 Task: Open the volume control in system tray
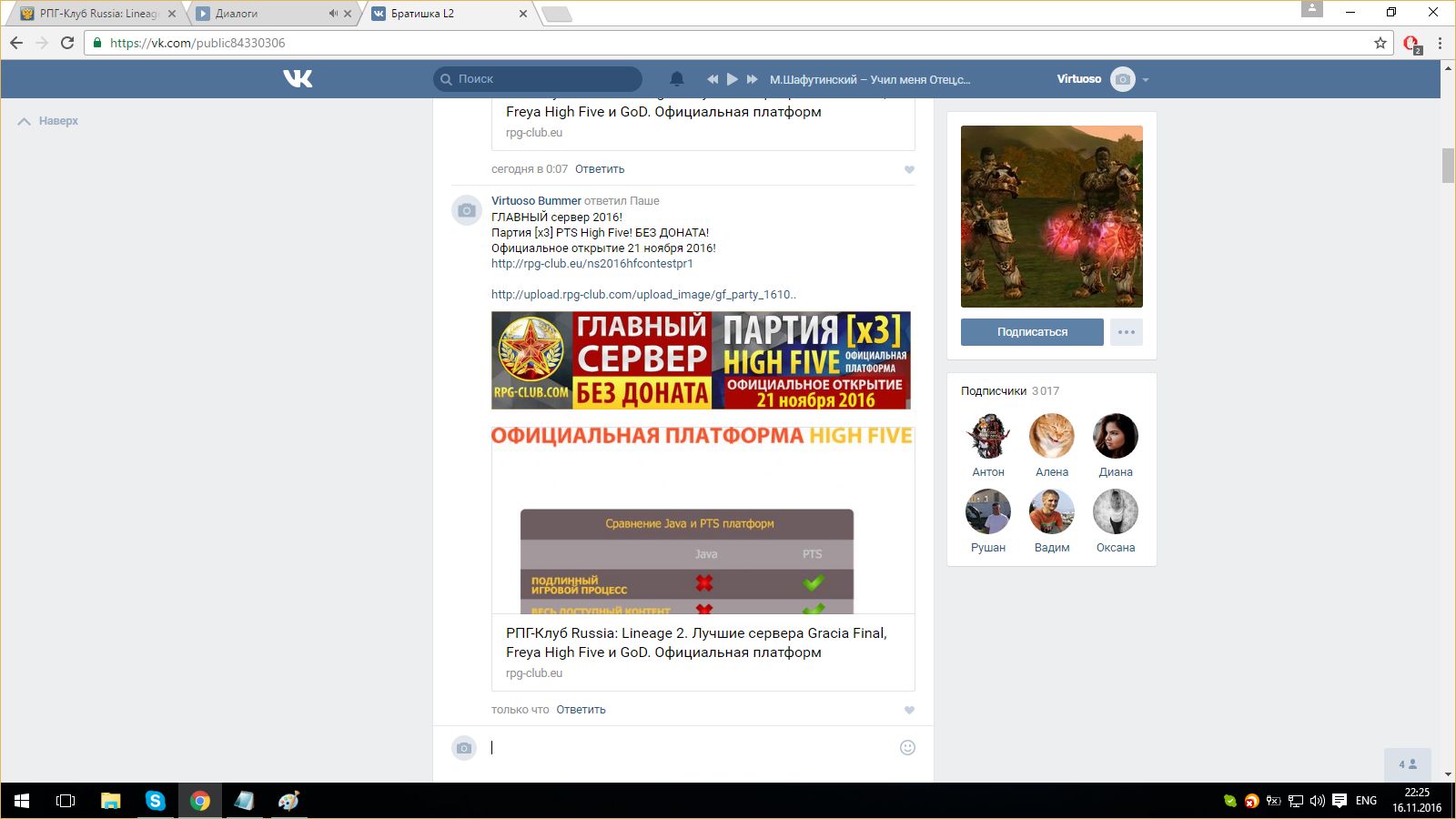1317,801
